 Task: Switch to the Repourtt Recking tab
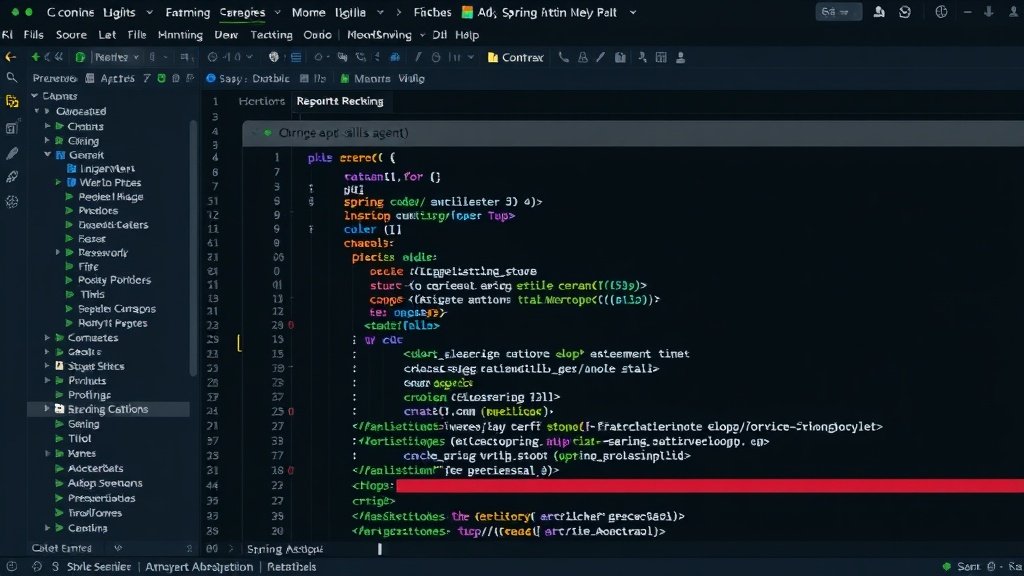click(340, 101)
